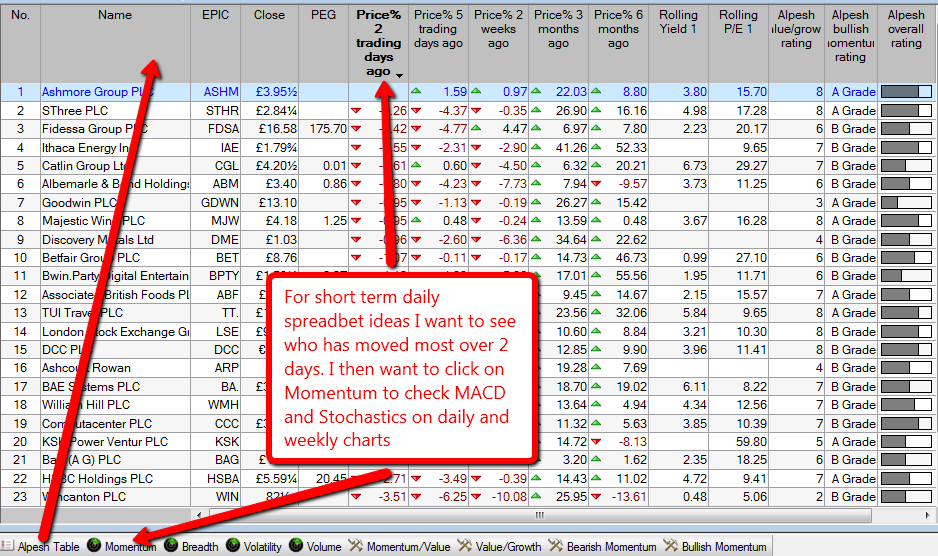Screen dimensions: 938x556
Task: Click the Bearish Momentum tab's tools icon
Action: [x=555, y=545]
